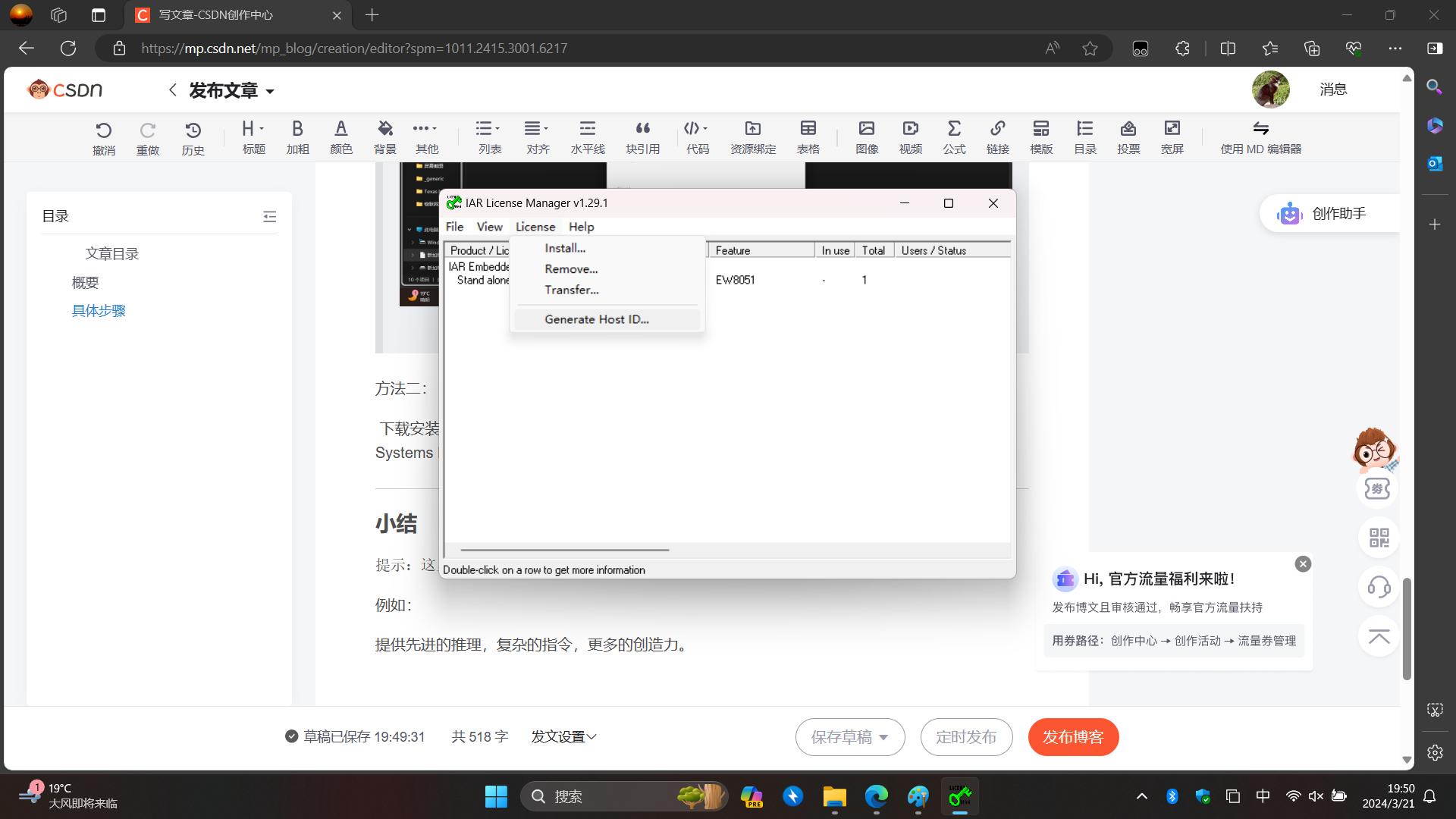Insert a blockquote using the 块引用 icon
The width and height of the screenshot is (1456, 819).
pyautogui.click(x=642, y=136)
